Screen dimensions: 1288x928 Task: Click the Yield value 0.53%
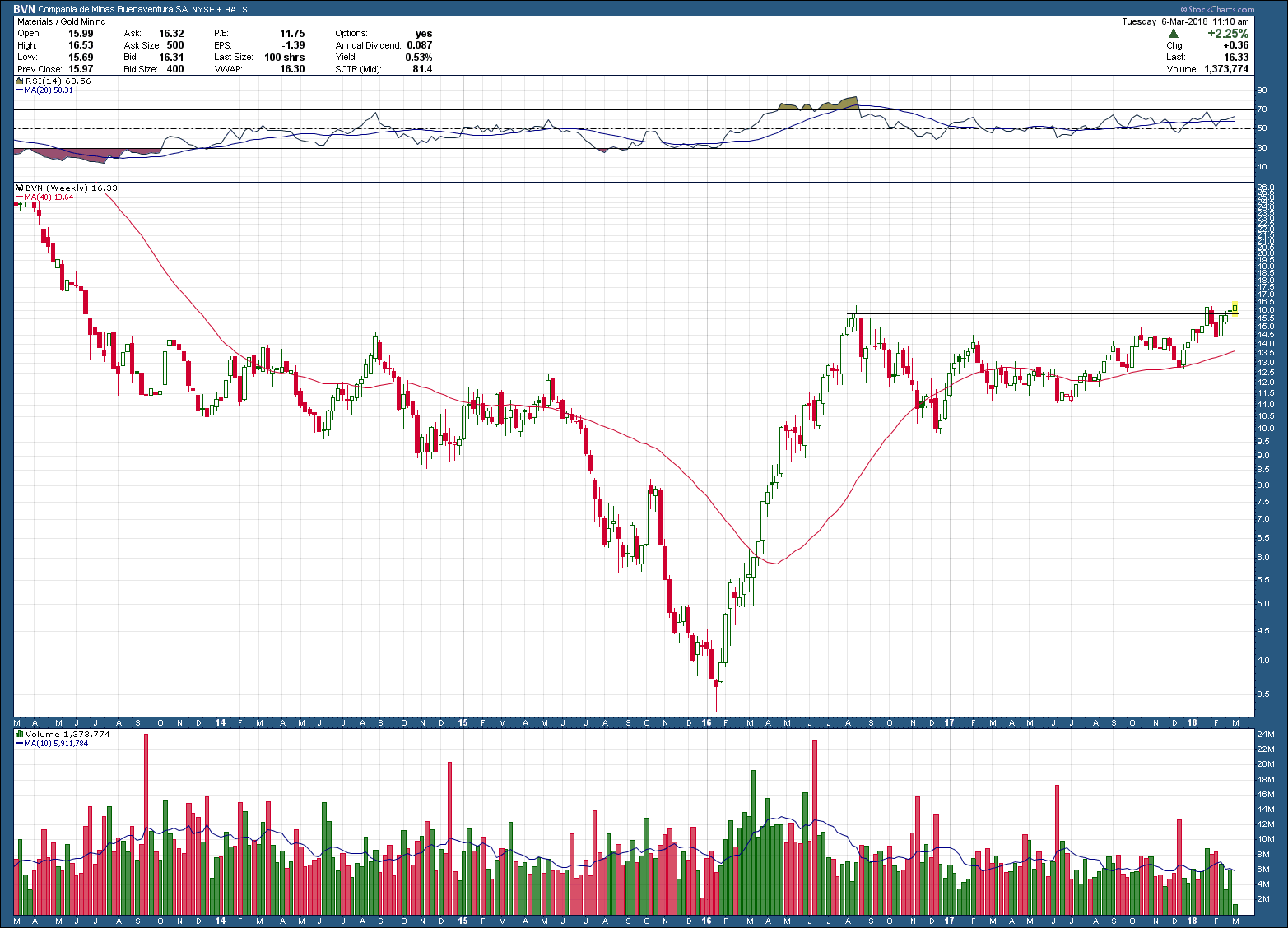point(419,58)
